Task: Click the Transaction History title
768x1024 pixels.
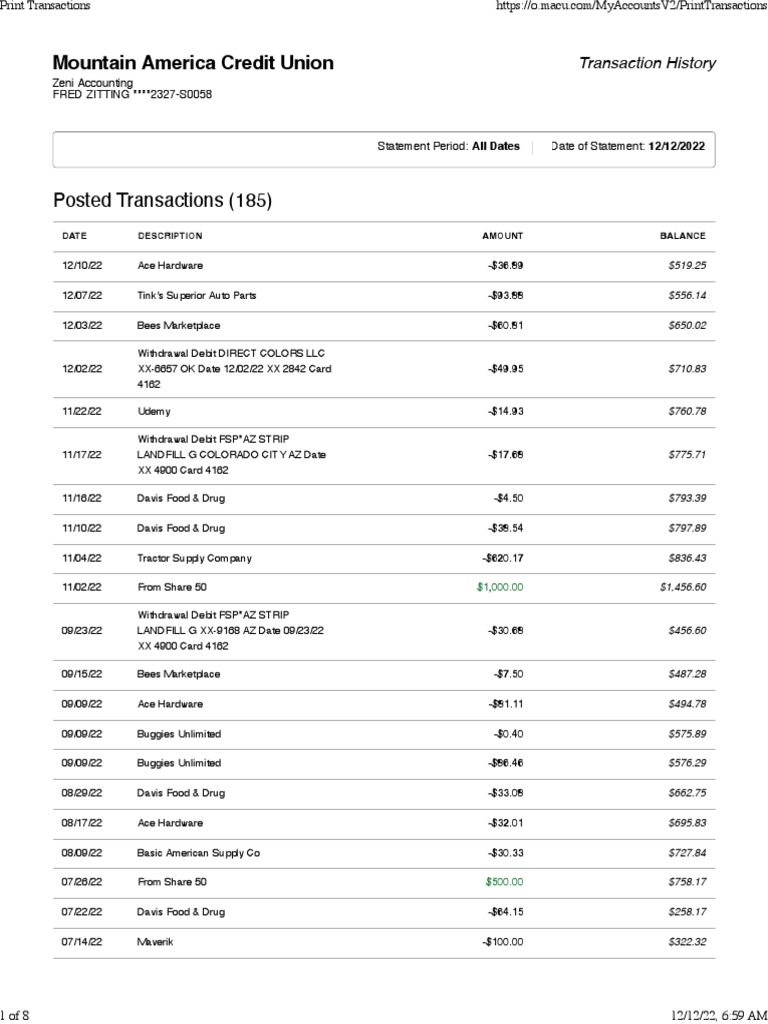Action: (647, 63)
